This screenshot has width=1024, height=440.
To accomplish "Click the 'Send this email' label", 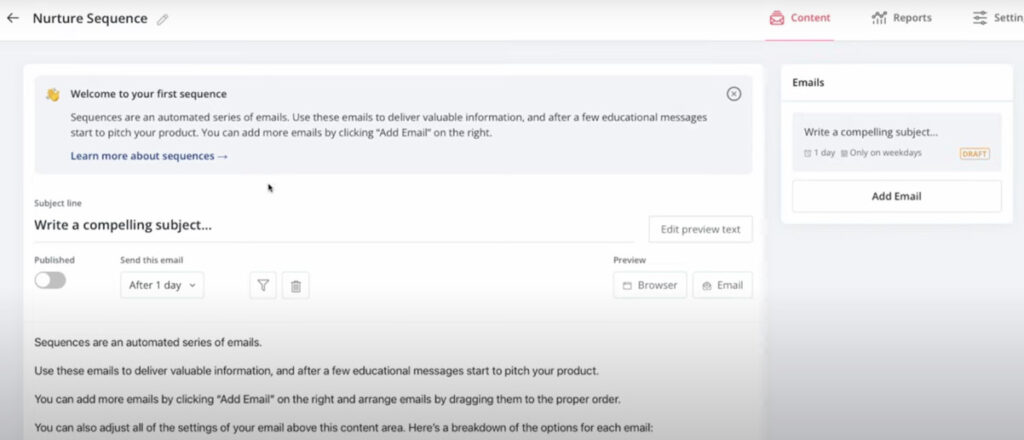I will (152, 260).
